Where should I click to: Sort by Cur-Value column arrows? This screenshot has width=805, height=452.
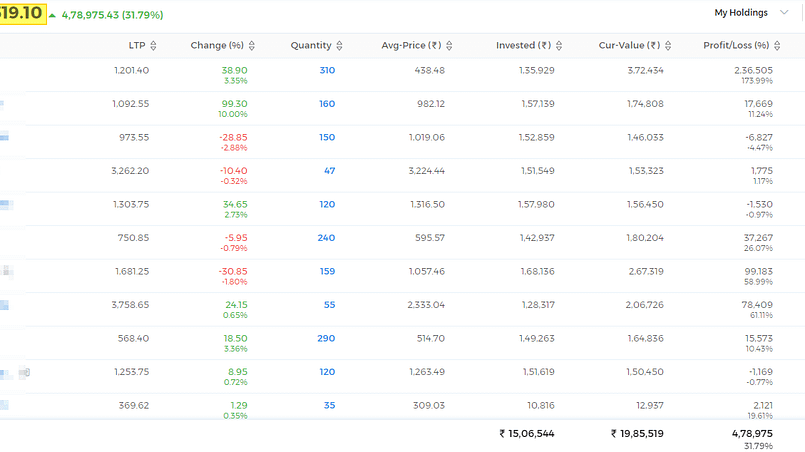point(668,46)
